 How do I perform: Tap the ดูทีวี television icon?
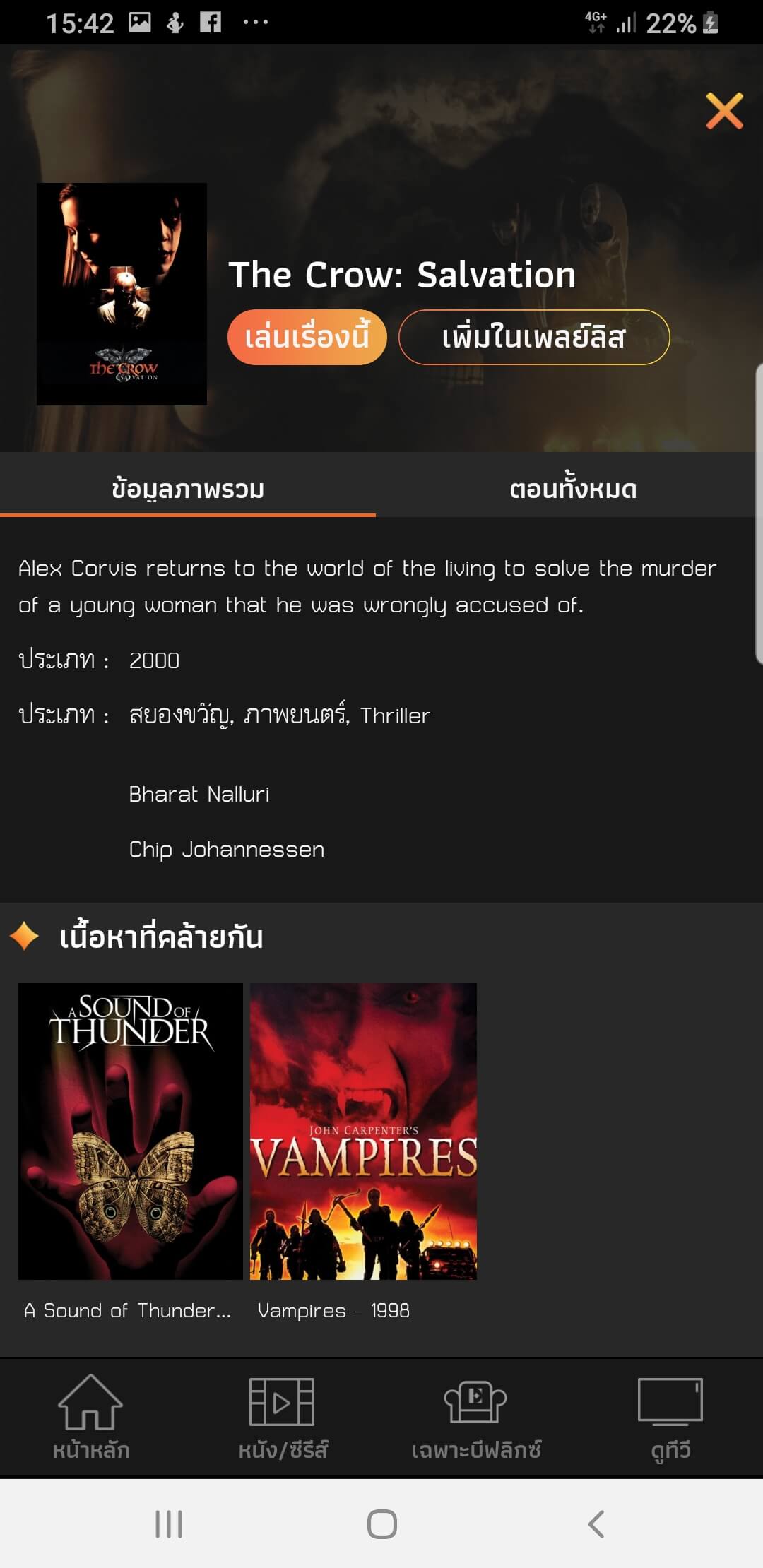(x=670, y=1401)
